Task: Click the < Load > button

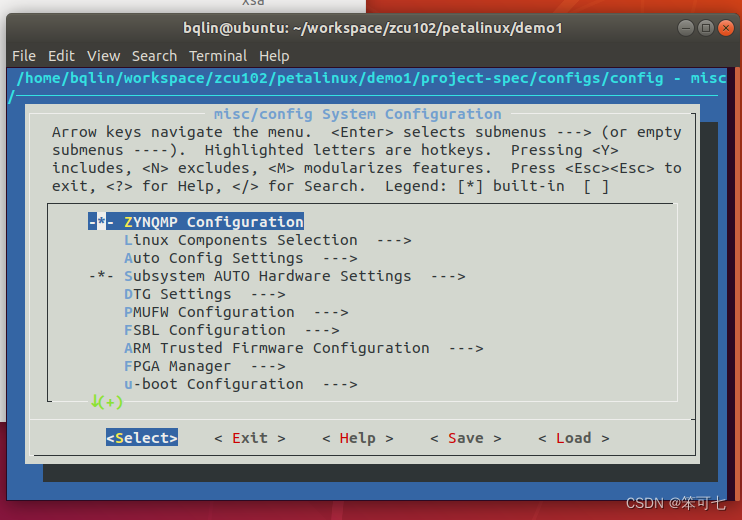Action: [574, 438]
